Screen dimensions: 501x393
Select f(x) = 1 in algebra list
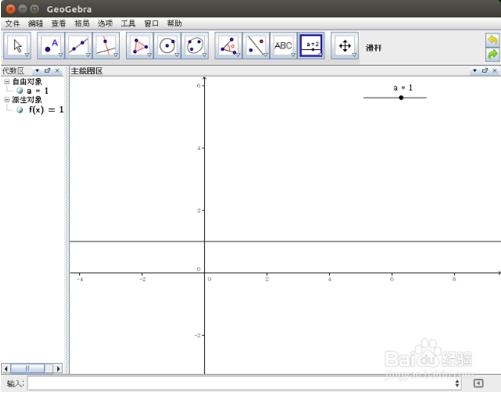pos(46,110)
